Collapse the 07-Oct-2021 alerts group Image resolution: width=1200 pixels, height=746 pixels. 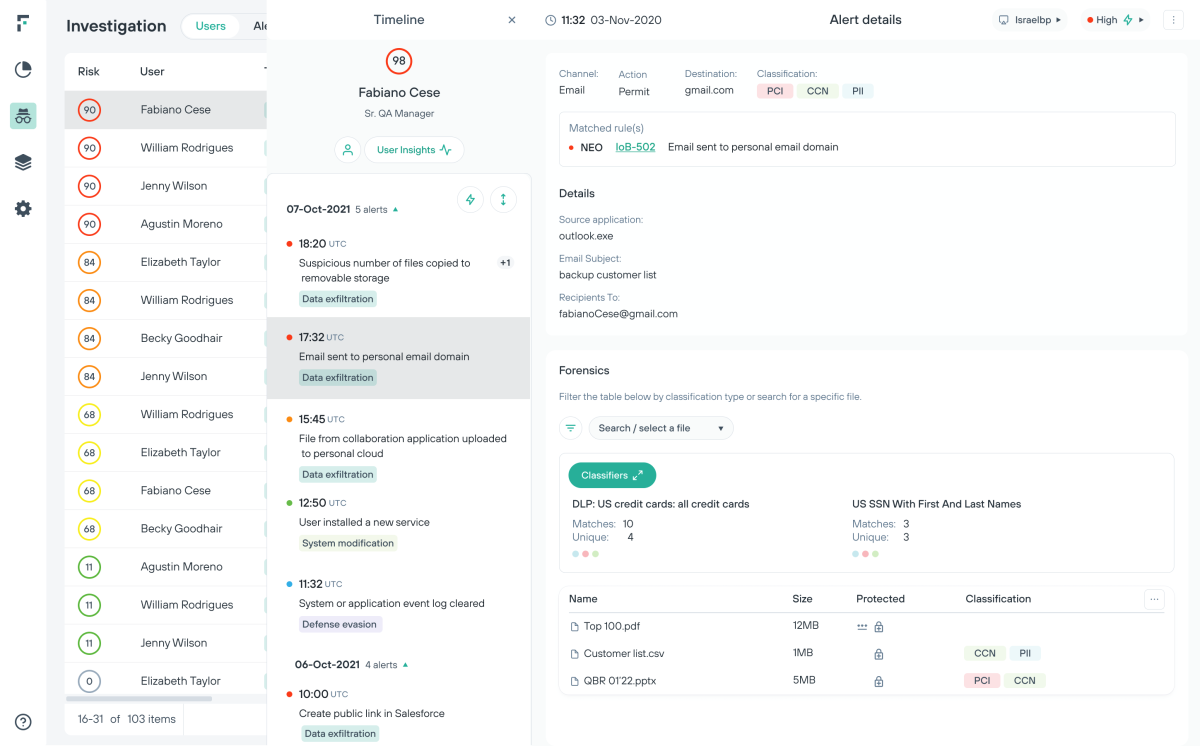click(395, 210)
